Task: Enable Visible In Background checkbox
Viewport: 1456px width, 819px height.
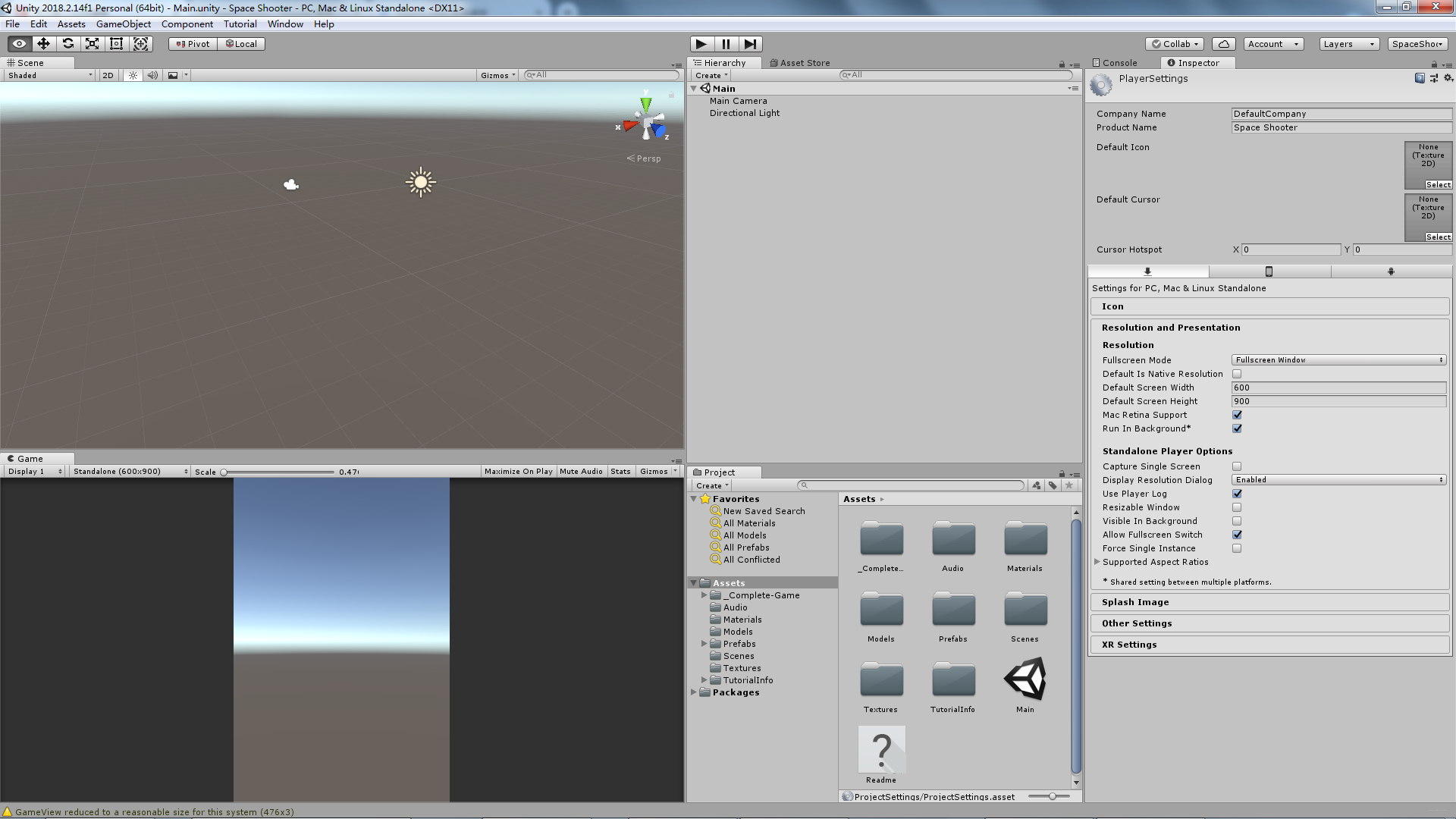Action: 1237,521
